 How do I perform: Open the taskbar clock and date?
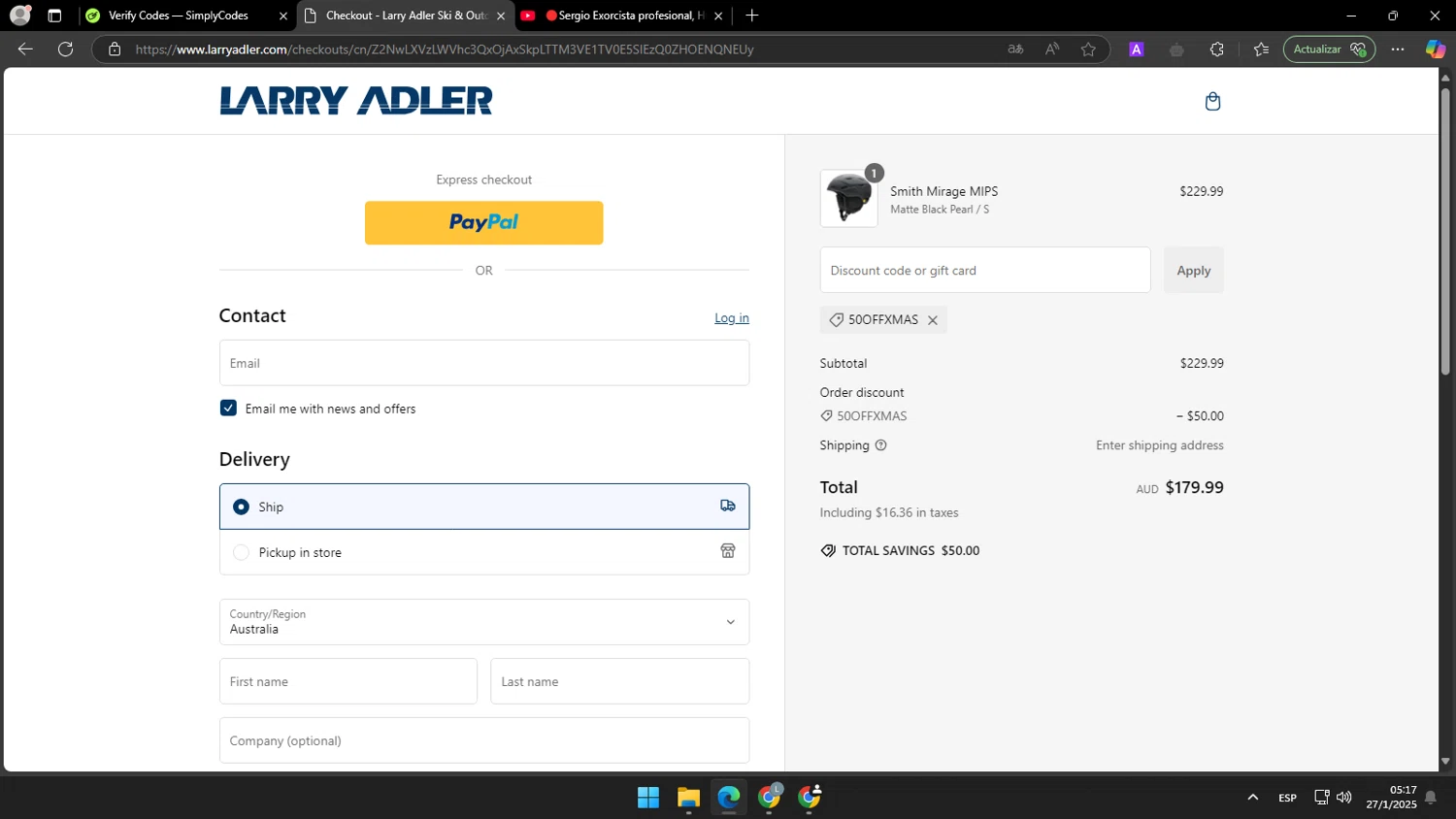click(x=1391, y=798)
